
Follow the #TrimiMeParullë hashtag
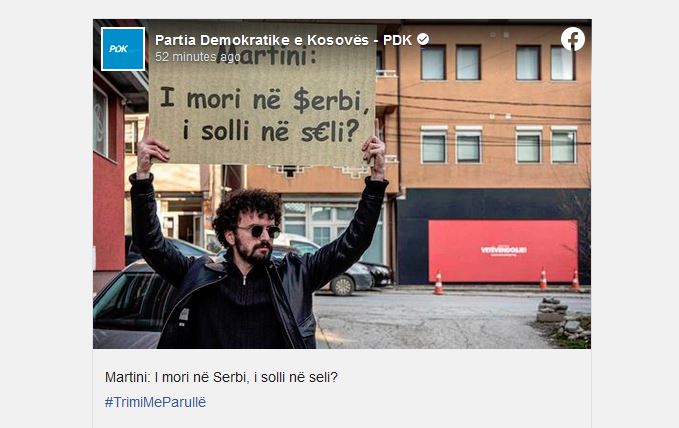pyautogui.click(x=155, y=402)
